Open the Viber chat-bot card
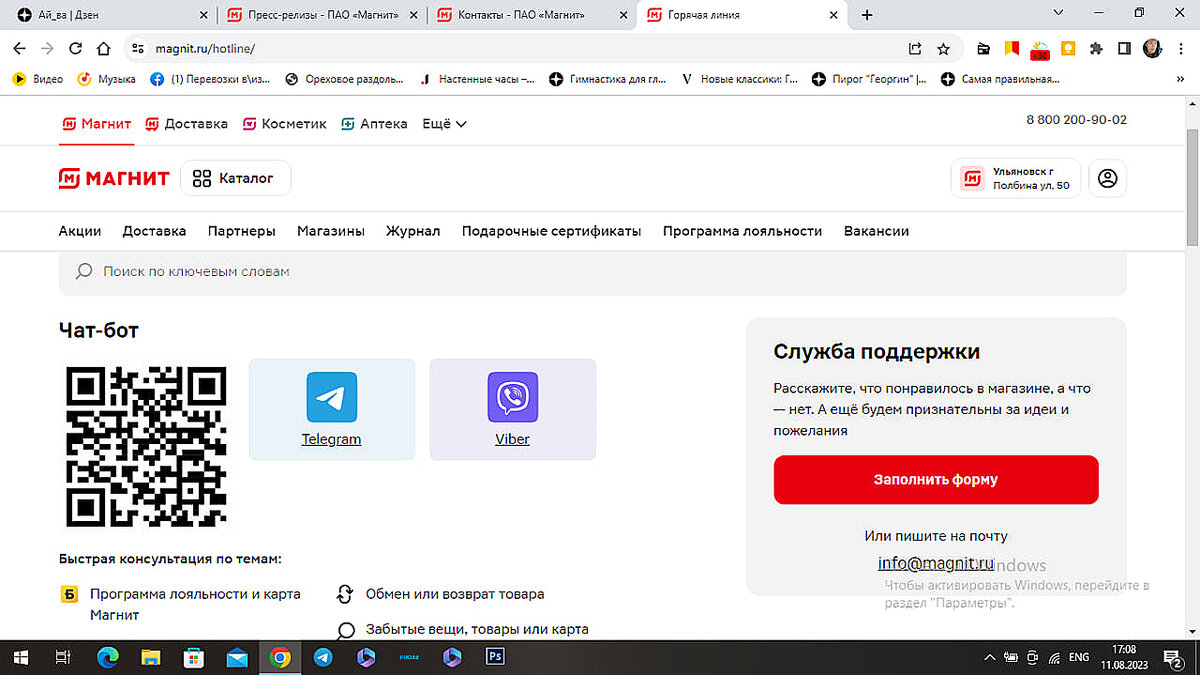Image resolution: width=1200 pixels, height=675 pixels. (512, 409)
